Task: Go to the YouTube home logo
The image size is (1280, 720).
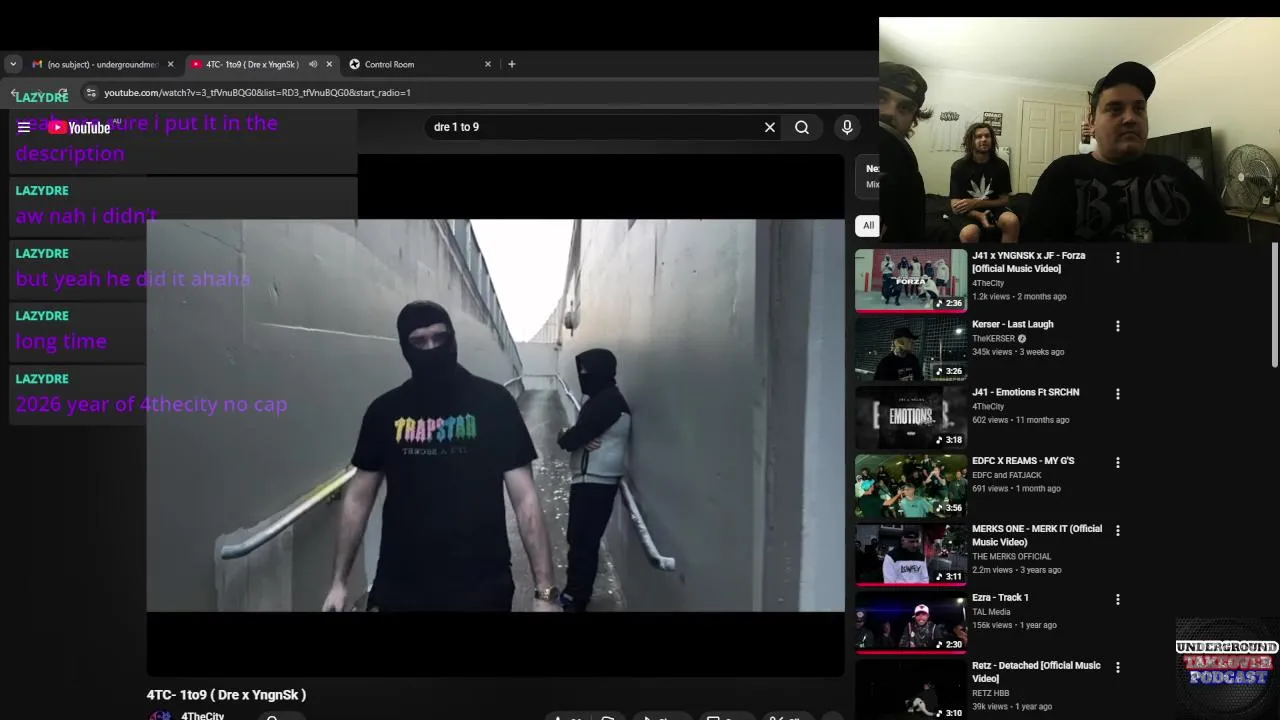Action: tap(79, 127)
